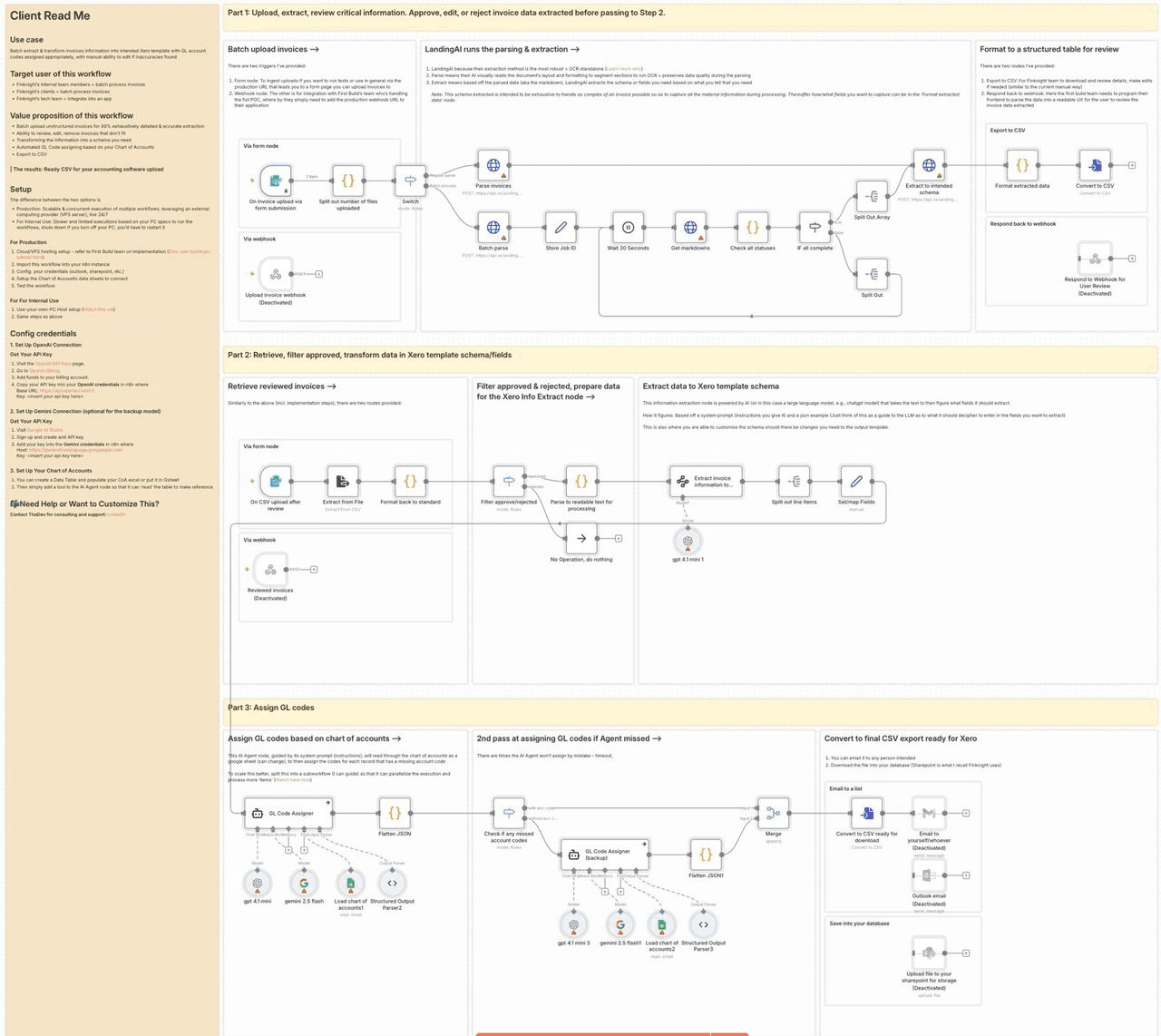Screen dimensions: 1161x1036
Task: Open the OpenAI API Keys link
Action: (x=54, y=364)
